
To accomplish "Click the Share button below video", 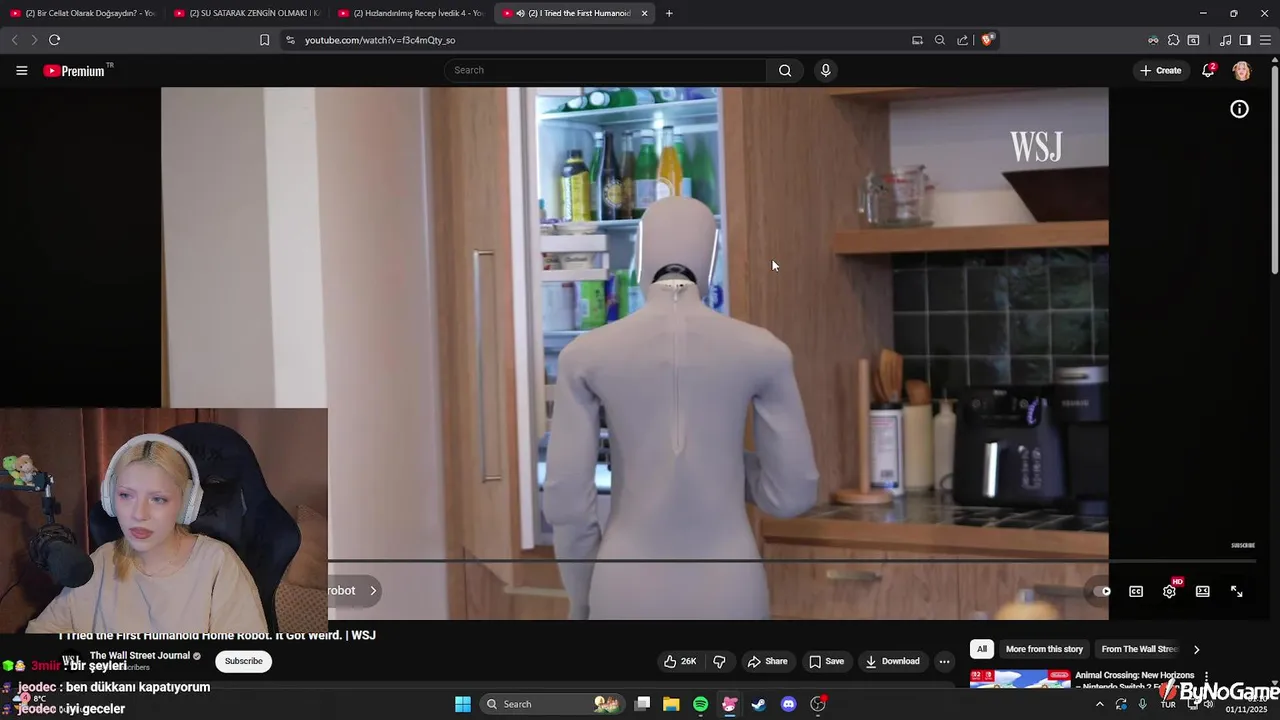I will [767, 661].
